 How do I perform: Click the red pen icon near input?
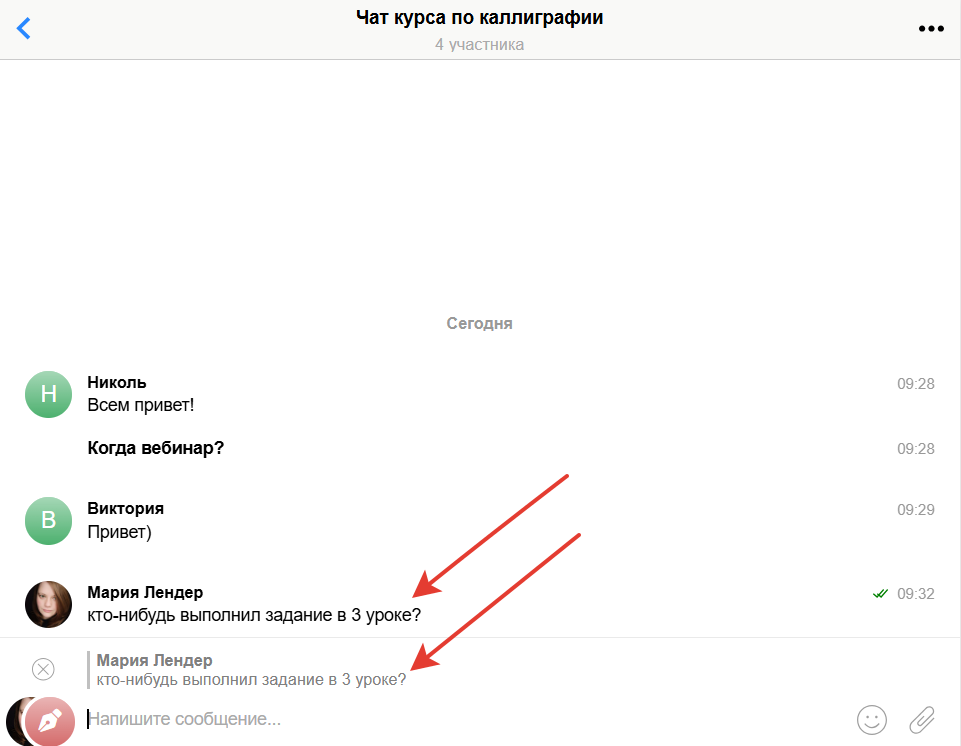coord(50,720)
